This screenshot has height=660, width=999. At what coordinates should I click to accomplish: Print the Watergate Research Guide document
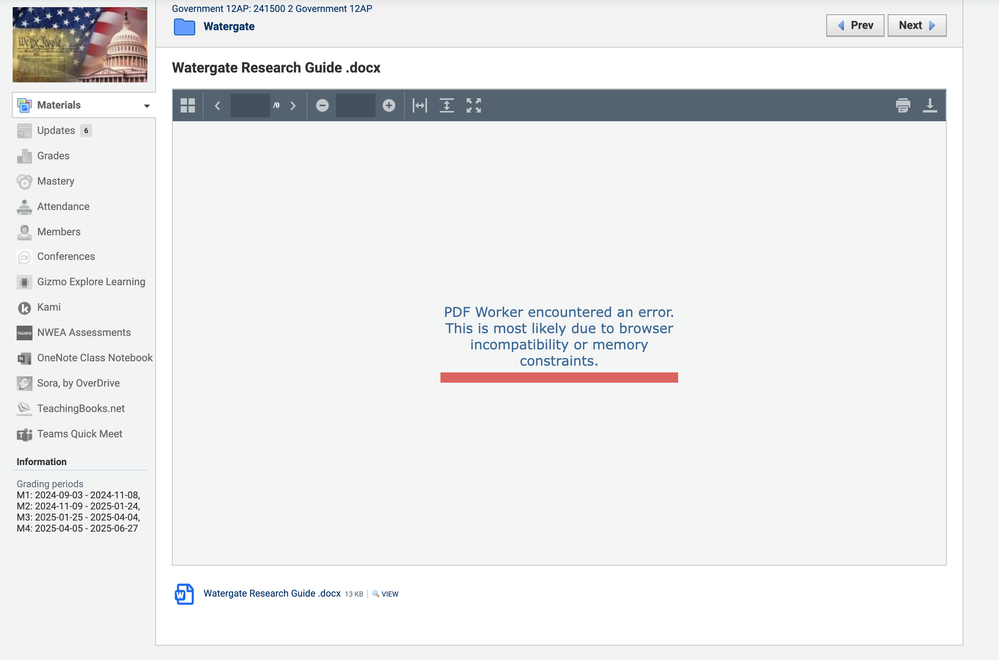pos(902,105)
